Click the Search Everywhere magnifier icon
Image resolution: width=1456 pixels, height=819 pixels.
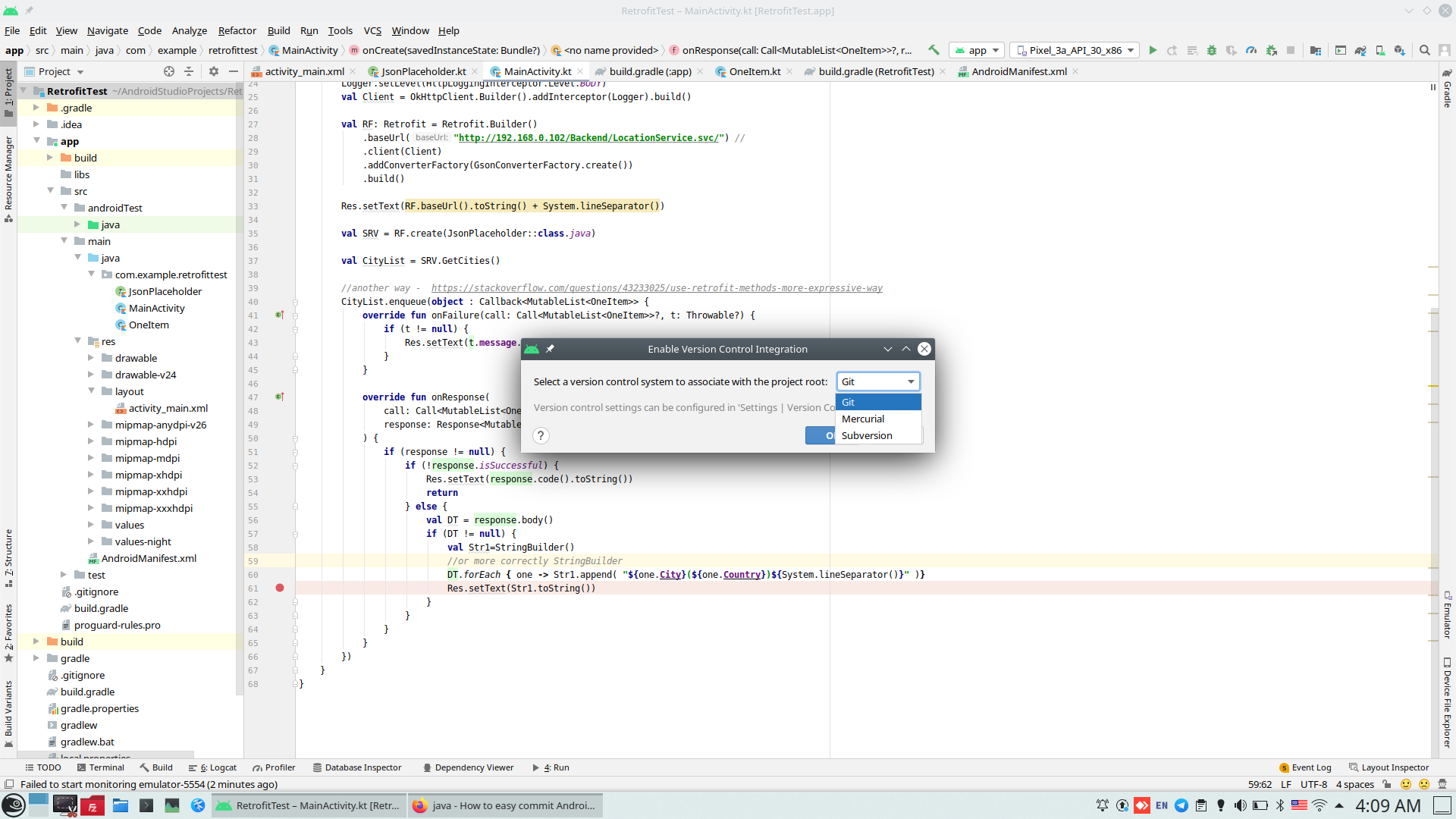click(1425, 50)
